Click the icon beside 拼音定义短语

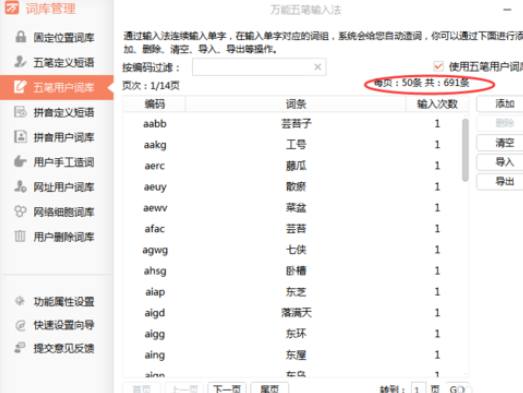pyautogui.click(x=20, y=112)
